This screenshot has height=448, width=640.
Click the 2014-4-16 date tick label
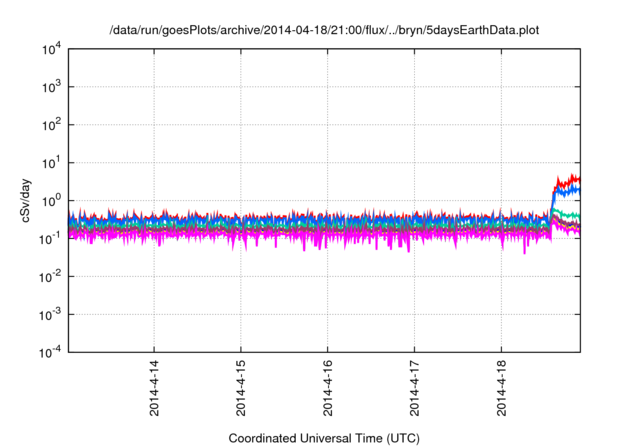[x=328, y=388]
